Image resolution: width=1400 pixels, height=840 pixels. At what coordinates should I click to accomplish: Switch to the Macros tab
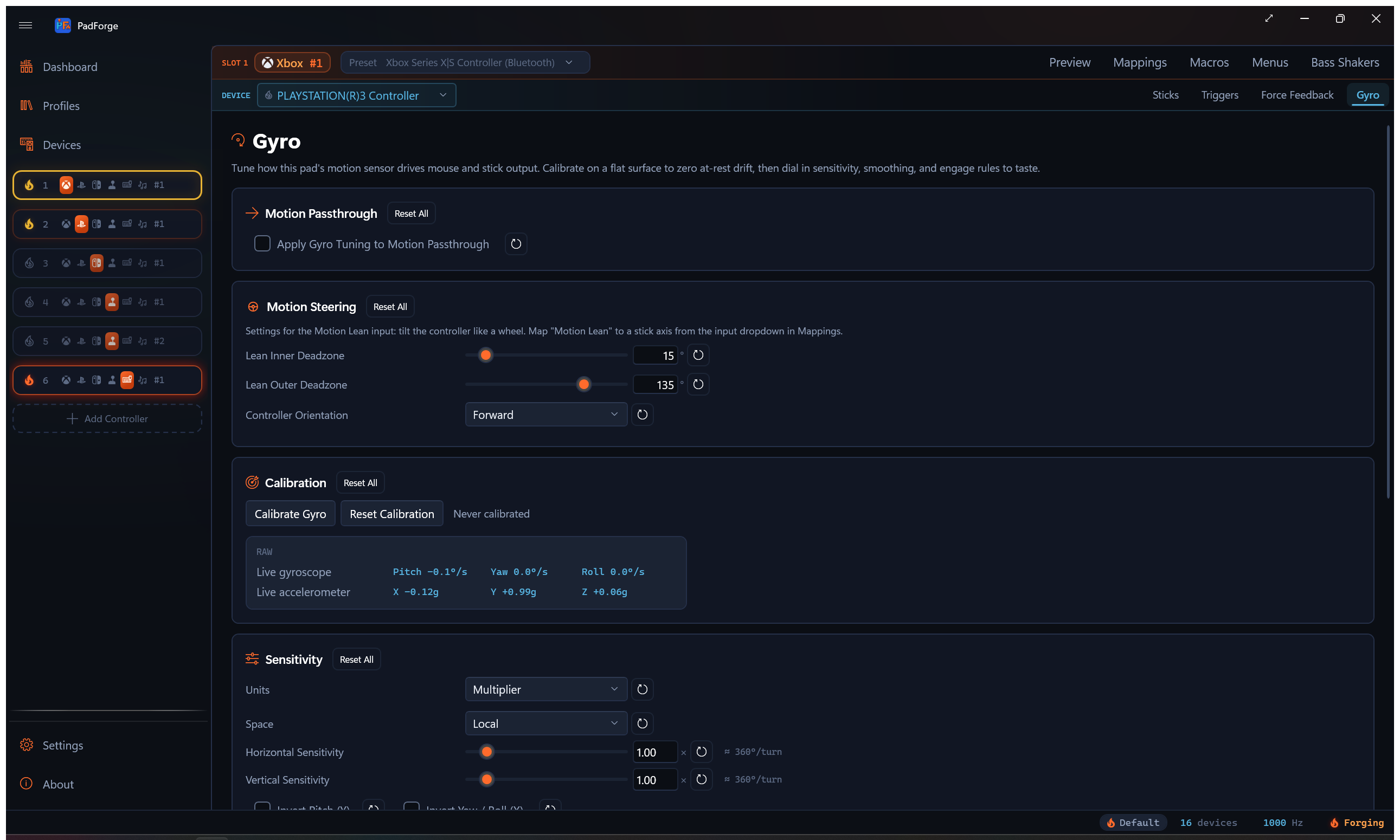[1209, 62]
